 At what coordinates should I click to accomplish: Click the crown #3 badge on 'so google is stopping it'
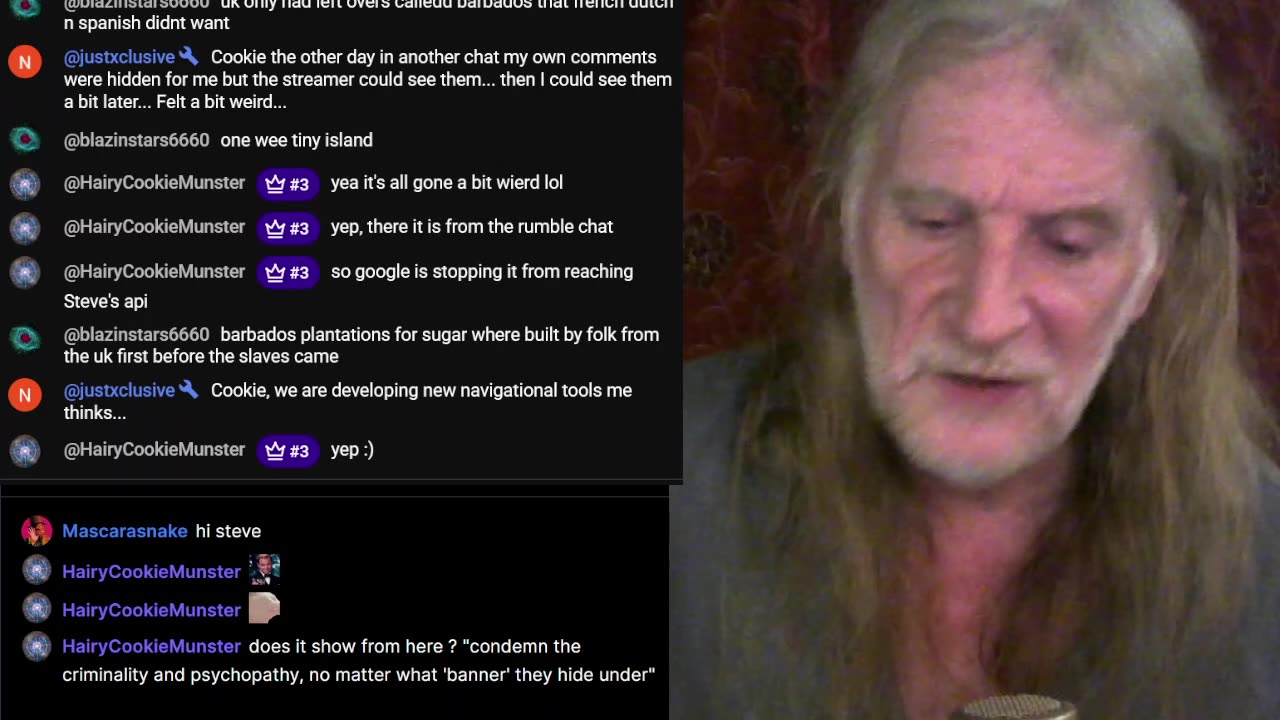pos(288,272)
